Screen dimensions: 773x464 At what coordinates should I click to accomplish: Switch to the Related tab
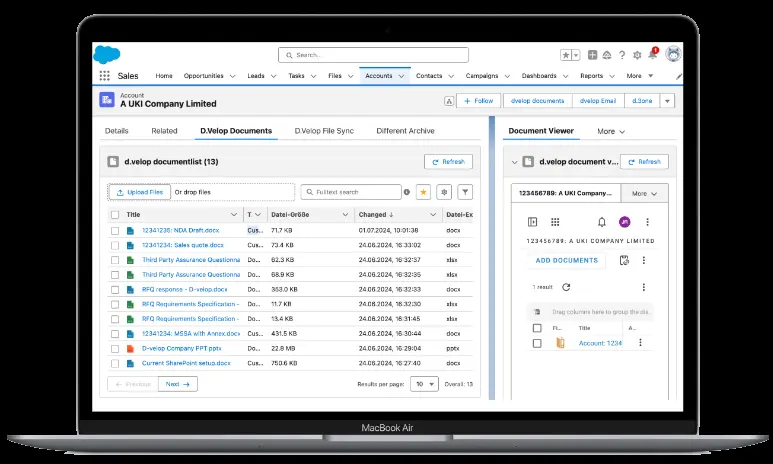pyautogui.click(x=164, y=131)
